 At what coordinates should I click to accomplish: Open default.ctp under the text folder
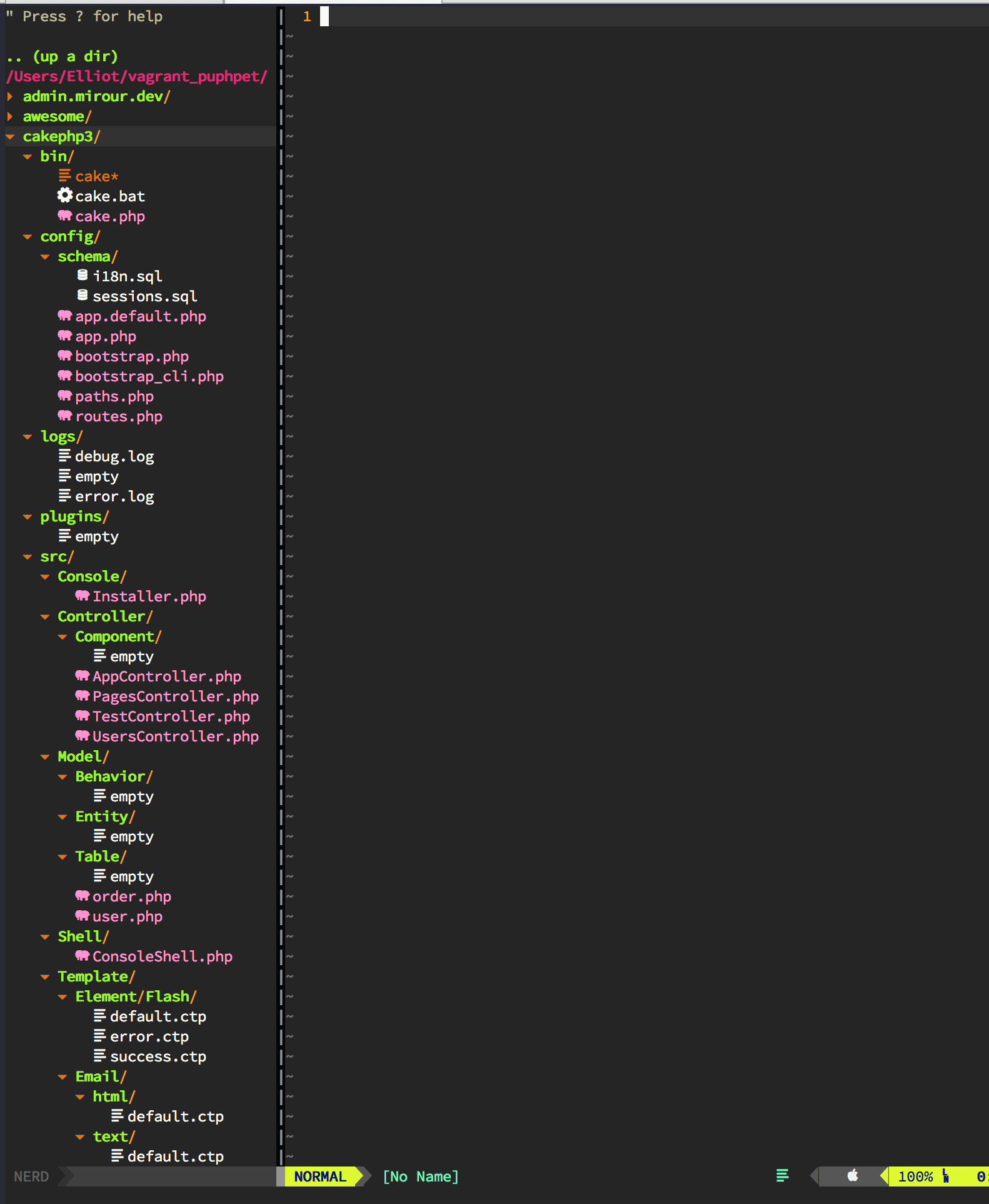pyautogui.click(x=176, y=1156)
